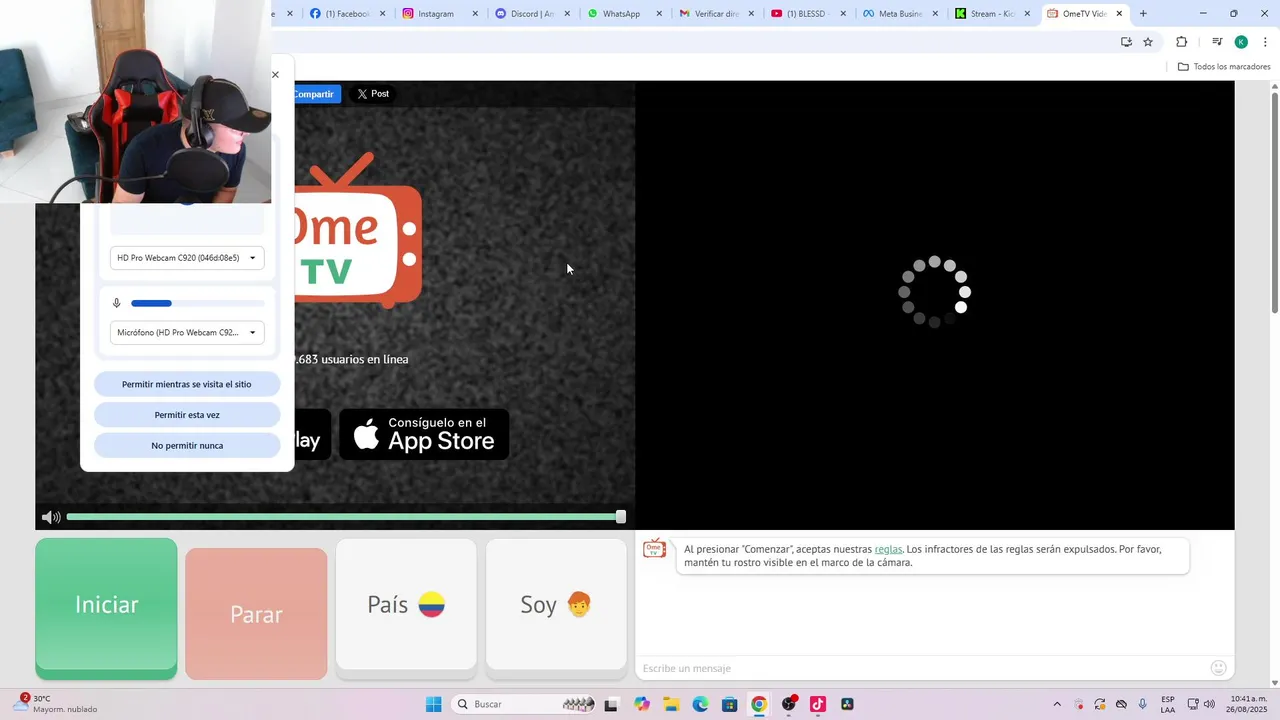Open Task View on the taskbar

612,704
